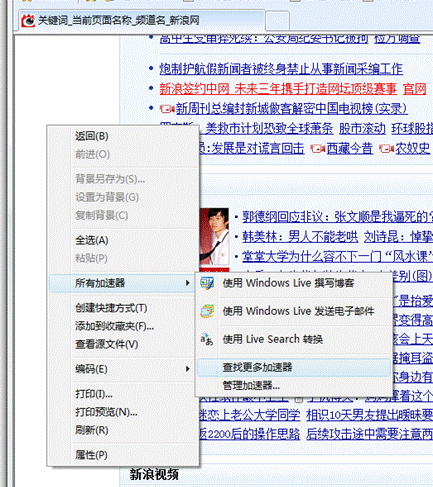The width and height of the screenshot is (433, 487).
Task: Click the video icon beside 西藏今昔
Action: tap(318, 149)
